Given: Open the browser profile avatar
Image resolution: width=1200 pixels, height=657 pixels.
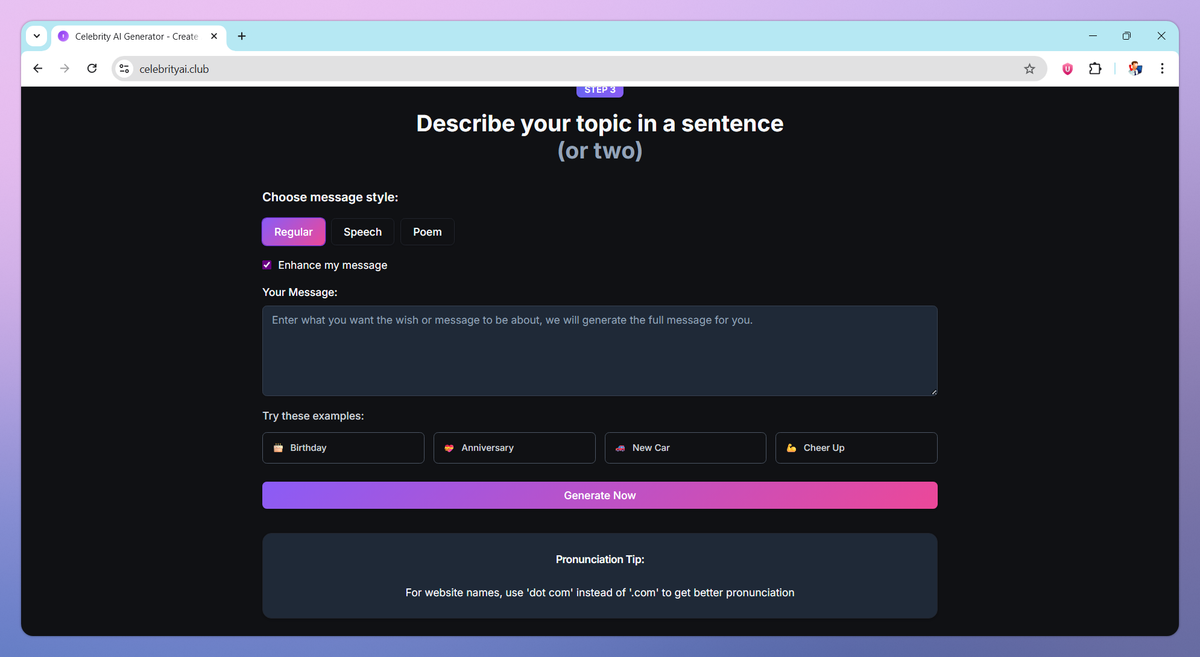Looking at the screenshot, I should (1135, 69).
